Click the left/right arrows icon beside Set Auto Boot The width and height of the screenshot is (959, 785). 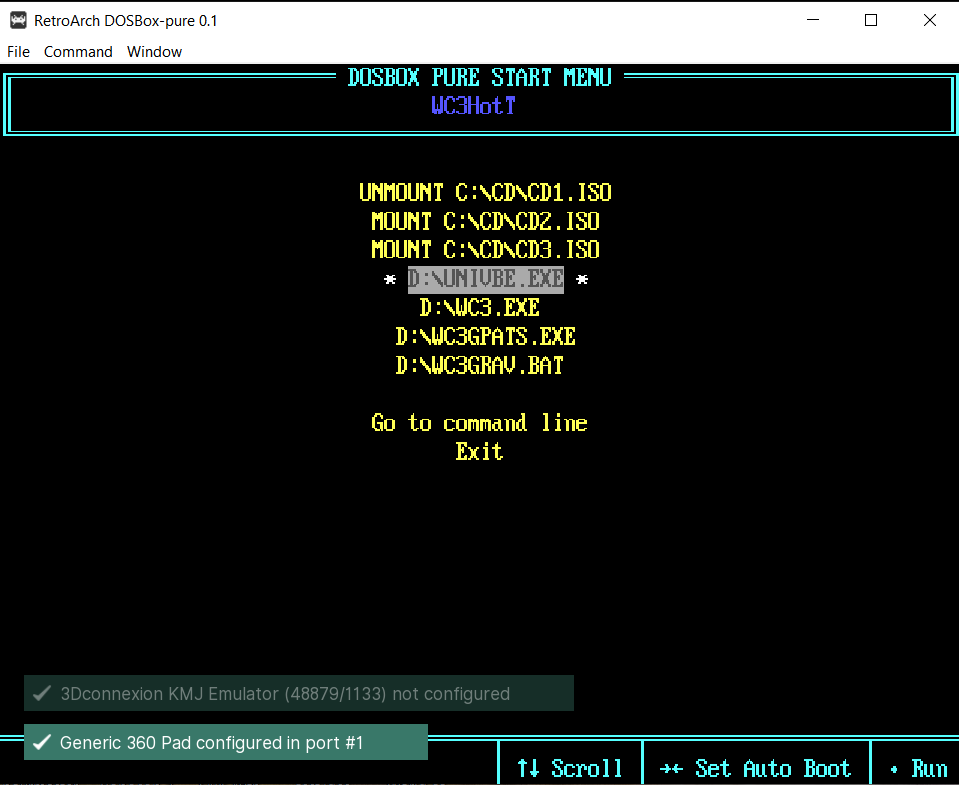673,767
